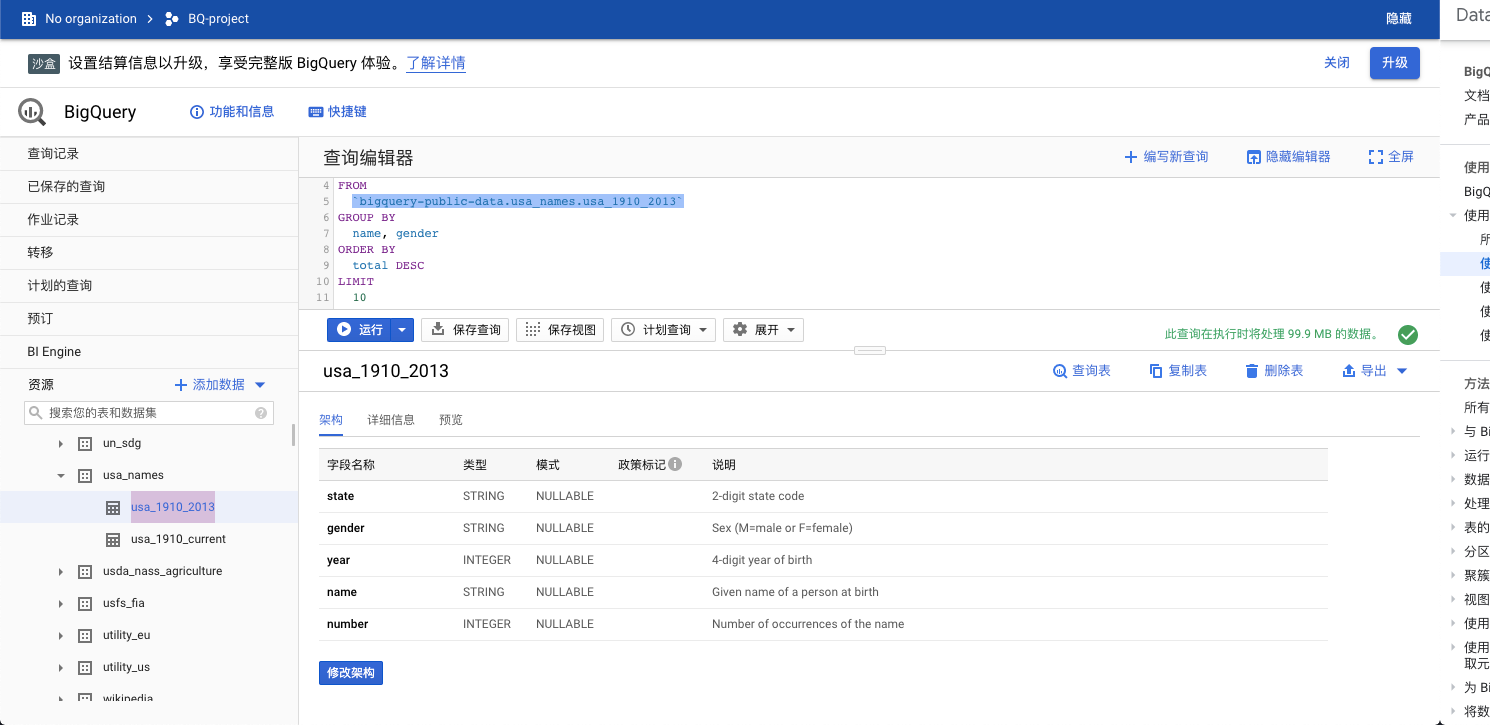Click the BigQuery magnifier logo

(32, 112)
